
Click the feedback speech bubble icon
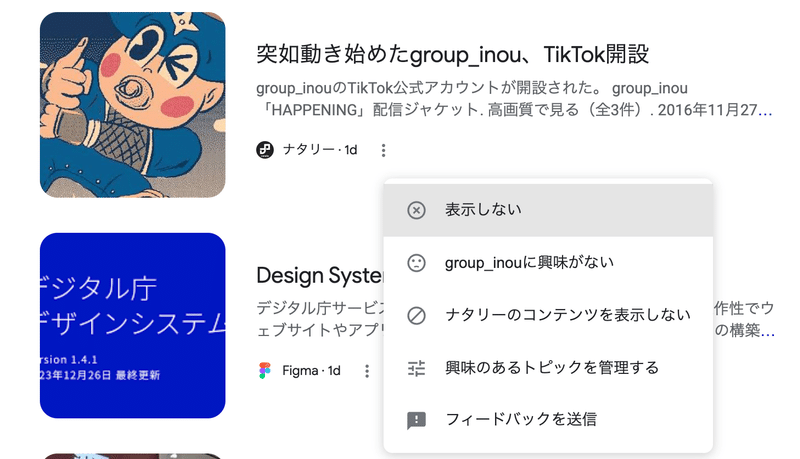[416, 420]
